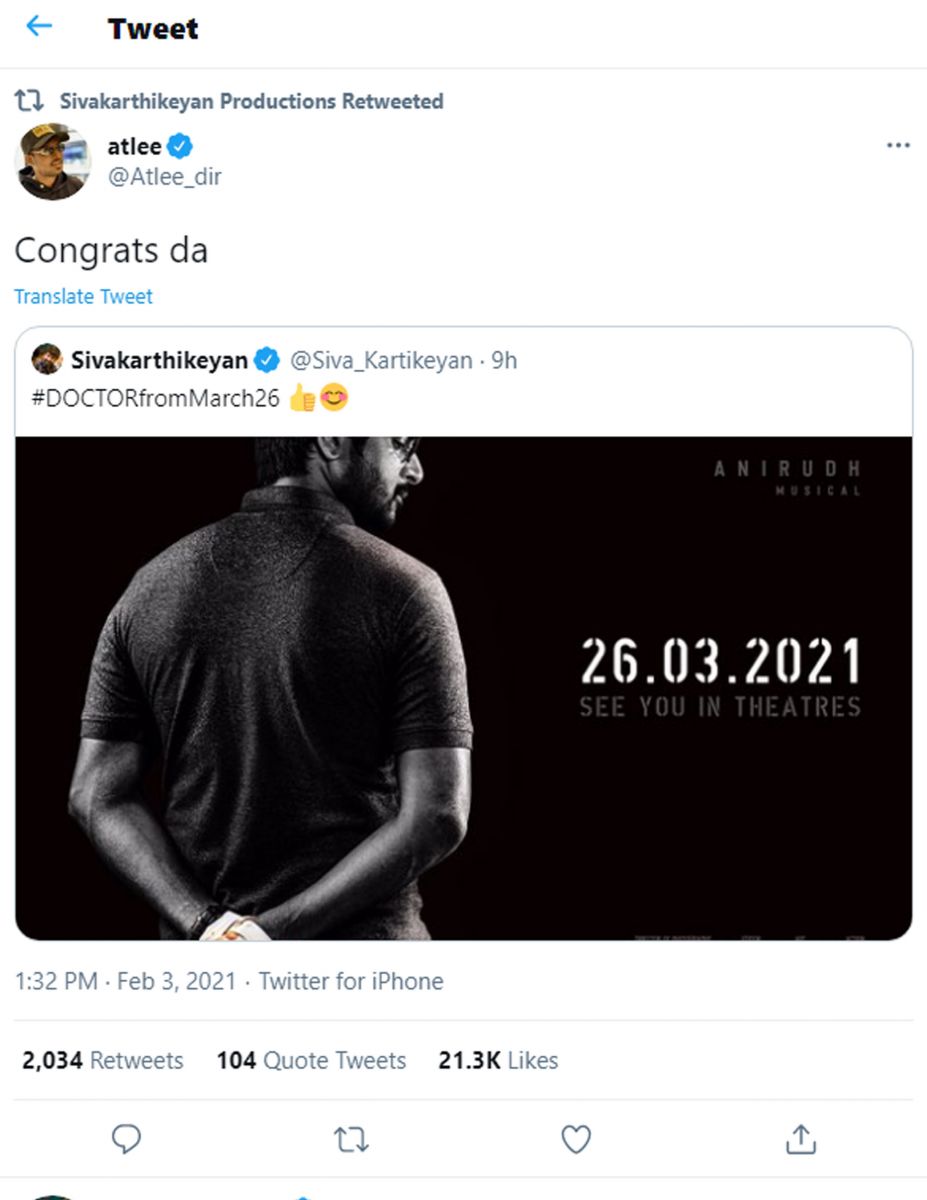The image size is (927, 1200).
Task: Open Sivakarthikeyan Productions Retweeted link
Action: (x=251, y=101)
